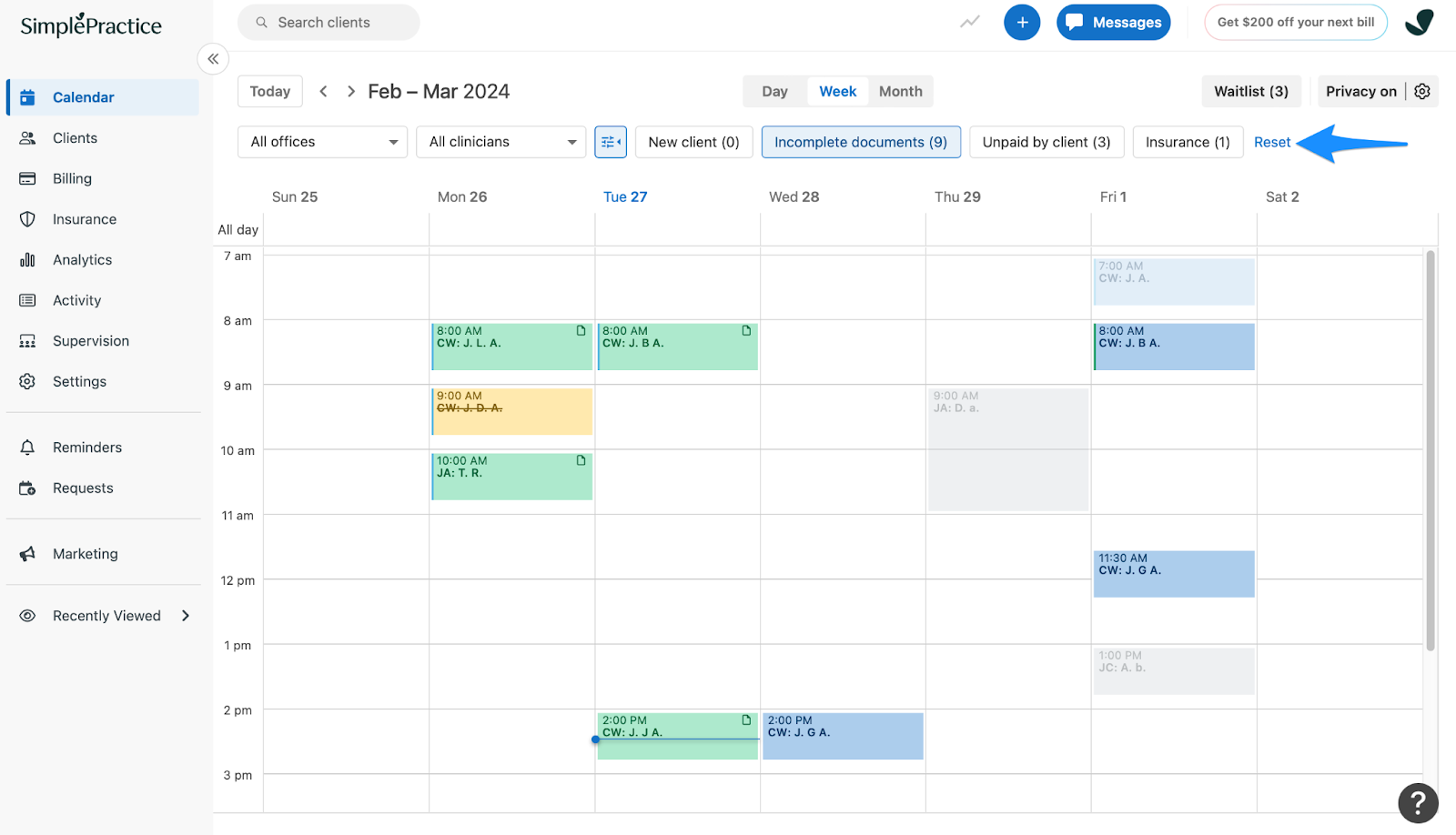Switch to the Day view

773,91
